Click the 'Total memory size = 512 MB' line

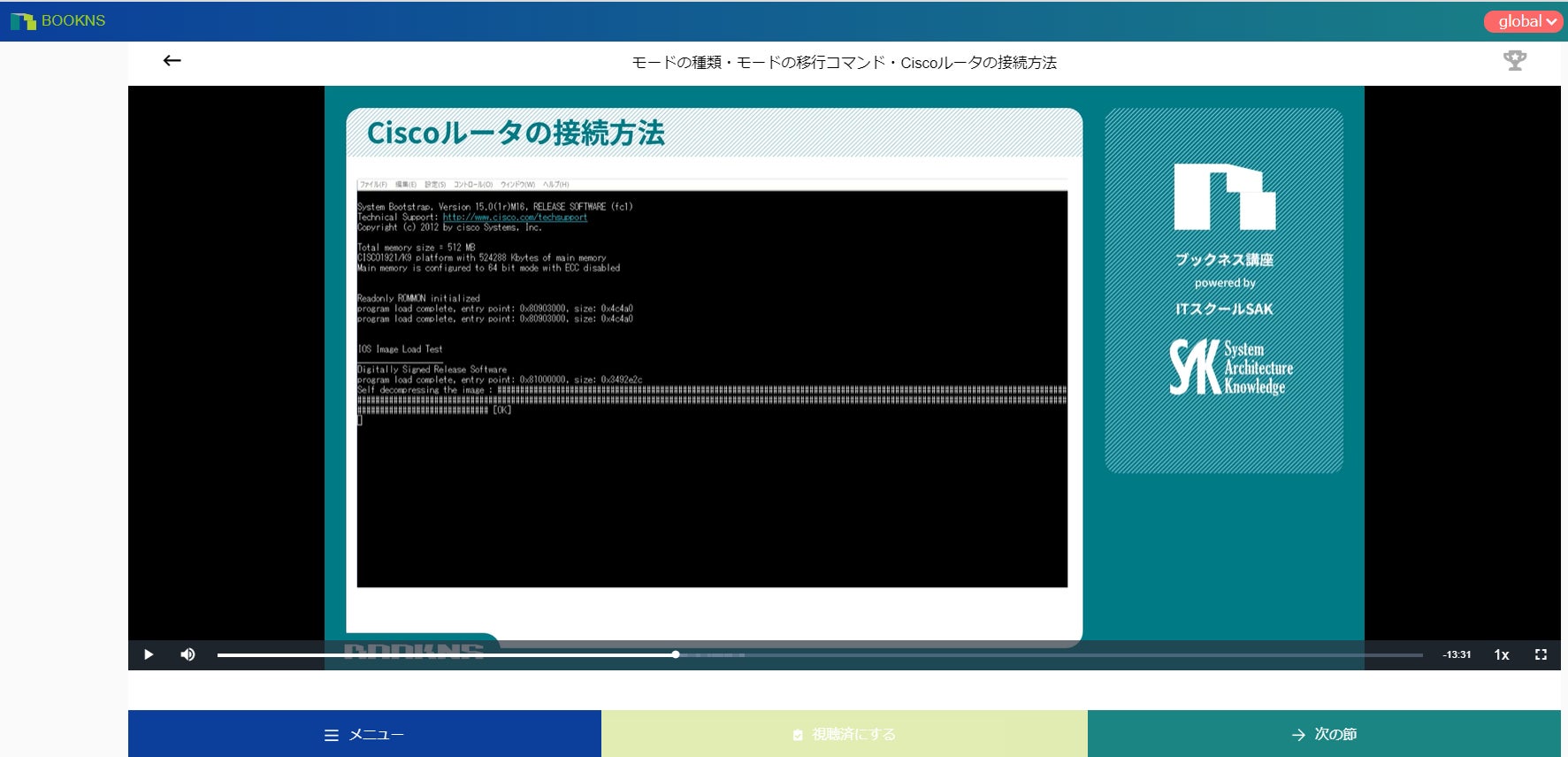(416, 248)
